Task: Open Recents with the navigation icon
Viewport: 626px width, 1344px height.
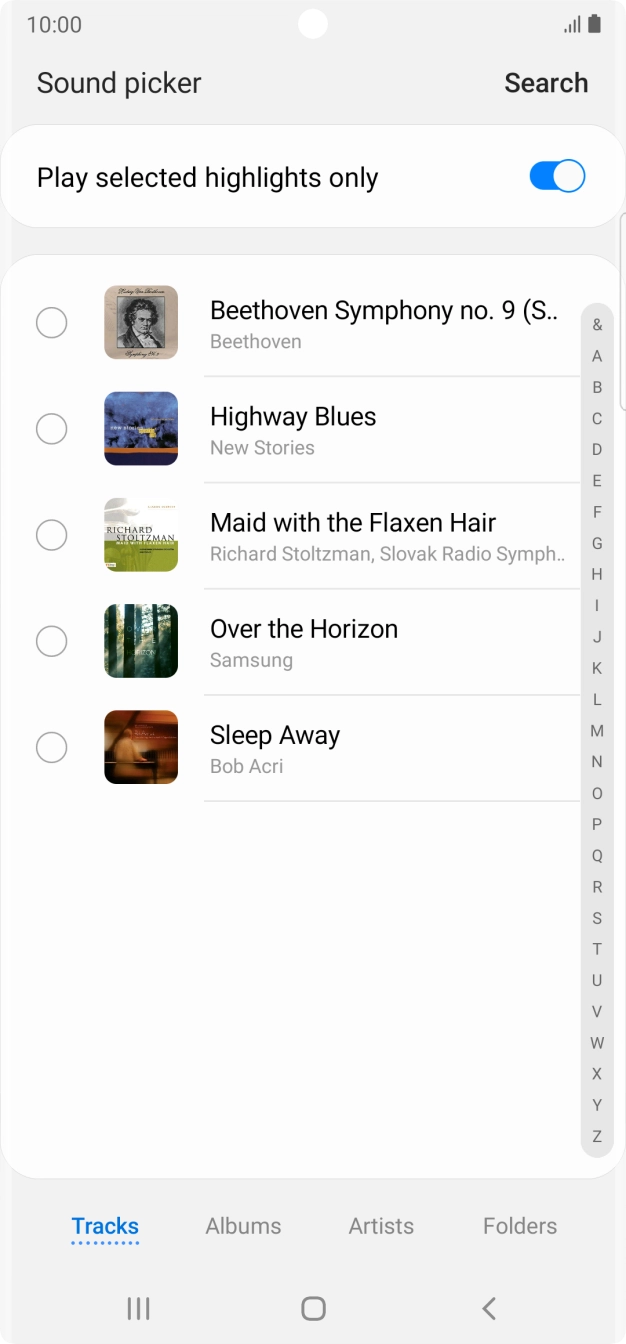Action: click(138, 1307)
